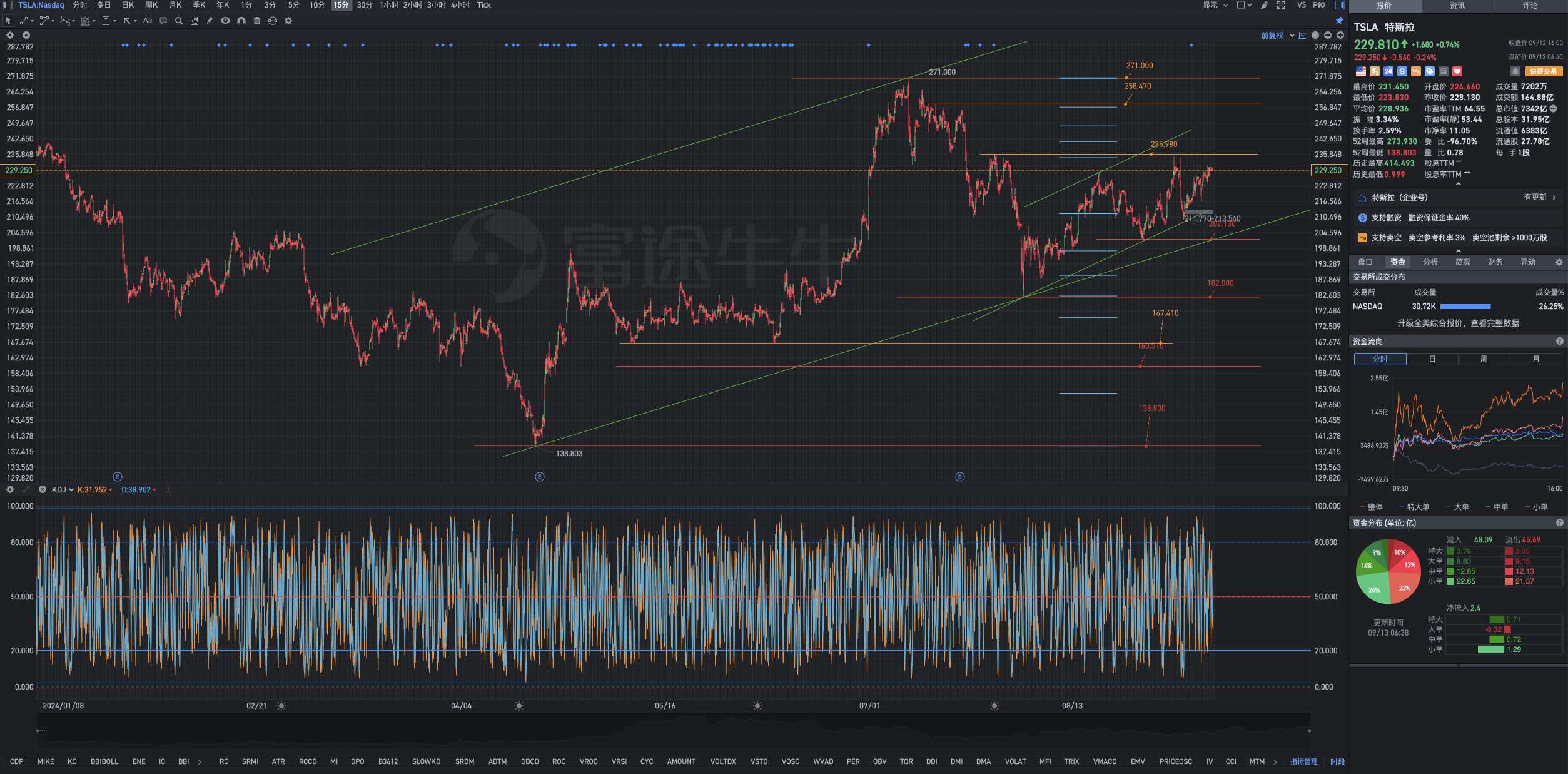1568x774 pixels.
Task: Collapse the quote details chevron
Action: (x=1459, y=184)
